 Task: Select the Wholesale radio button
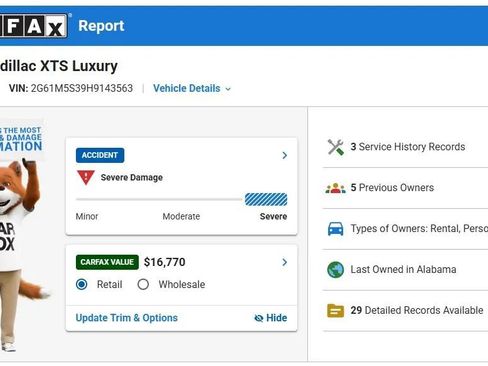click(x=143, y=284)
